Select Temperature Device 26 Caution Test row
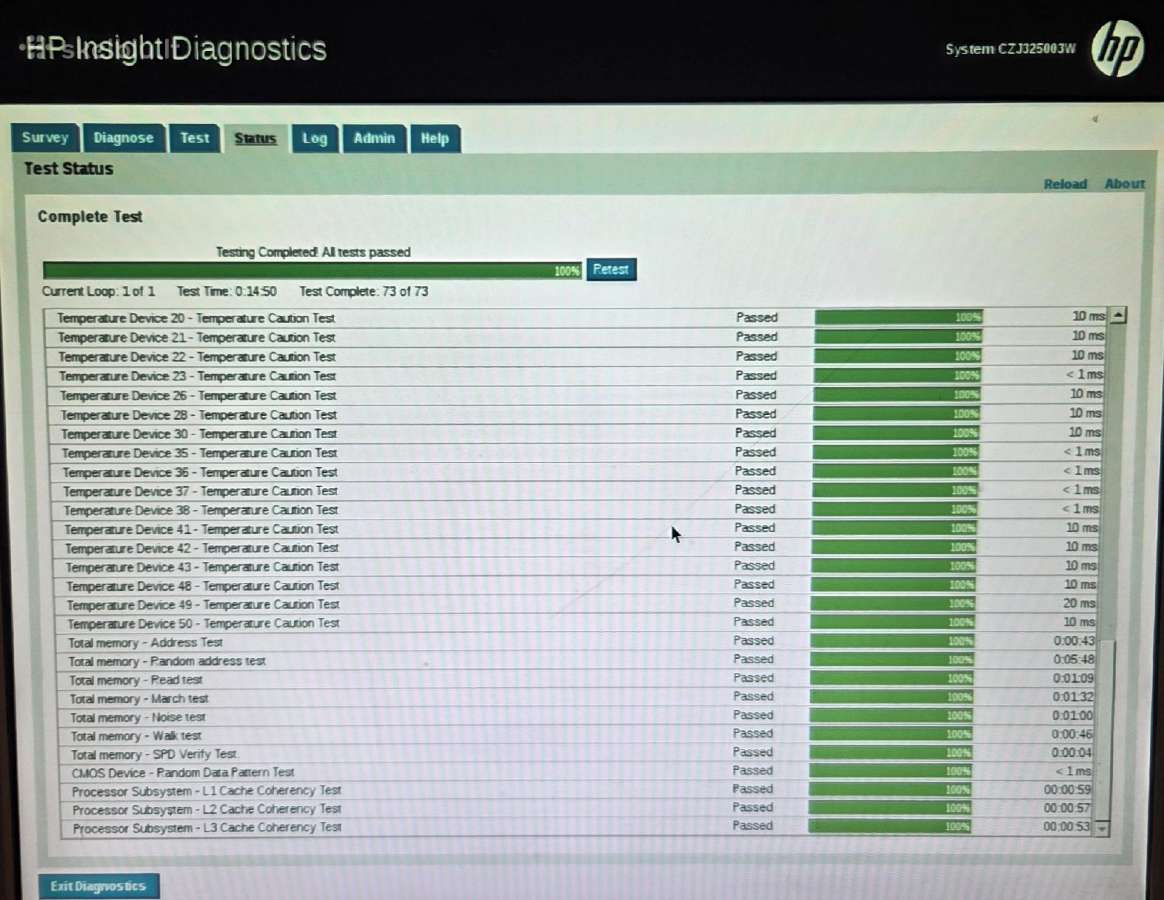1164x900 pixels. pos(576,395)
